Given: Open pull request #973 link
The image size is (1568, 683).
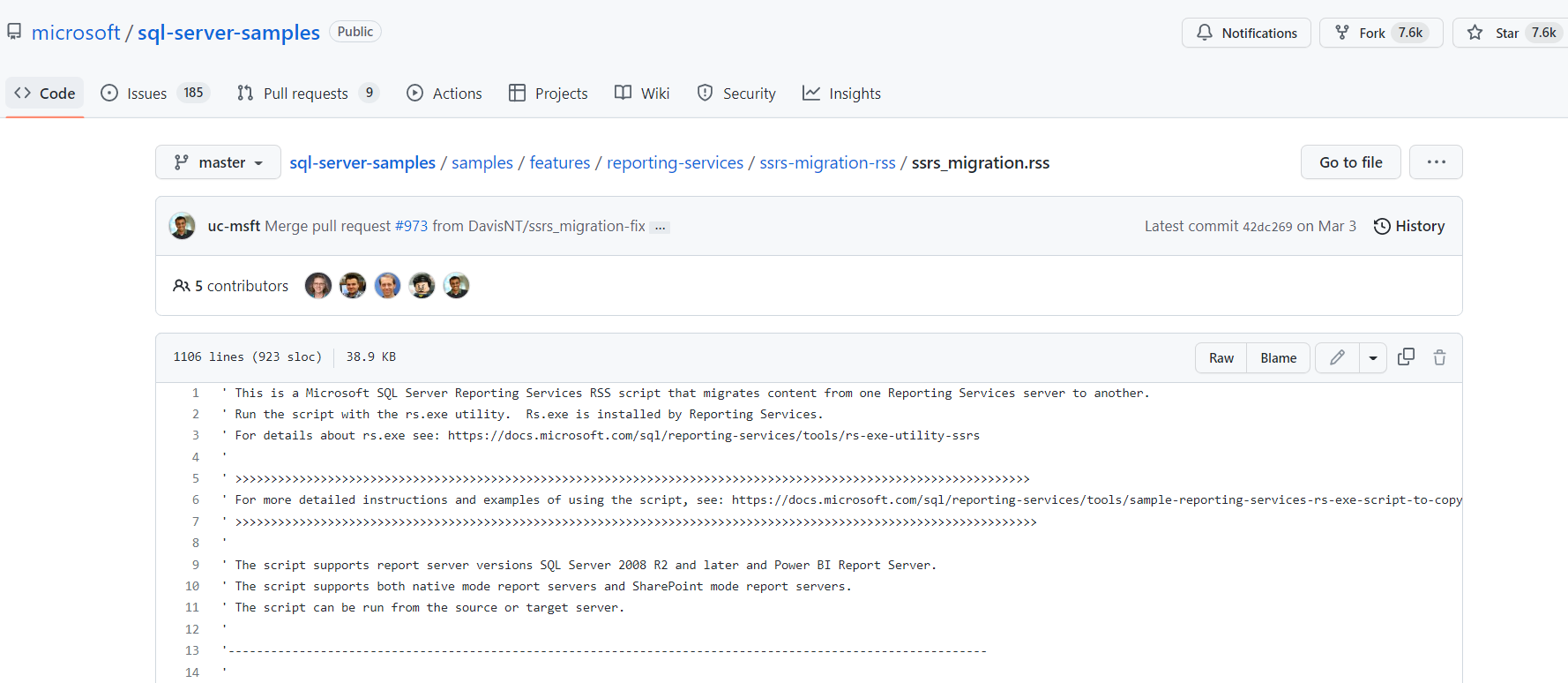Looking at the screenshot, I should click(411, 226).
